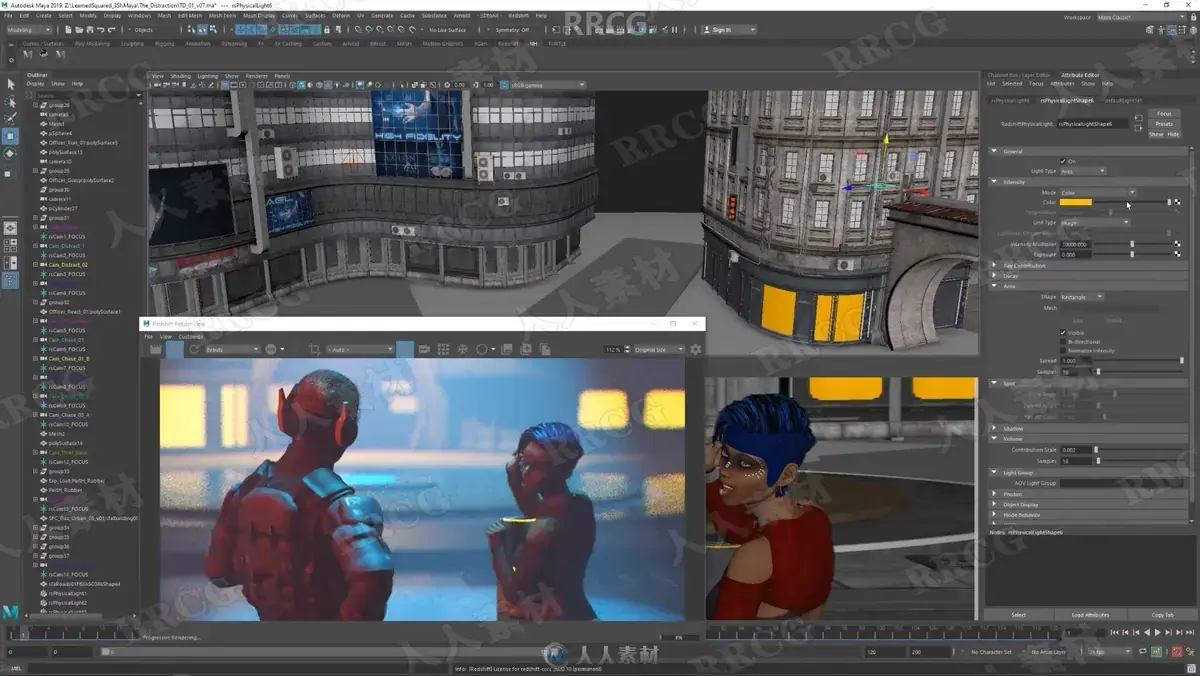The width and height of the screenshot is (1200, 676).
Task: Click the Redo arrow icon in status line
Action: (112, 30)
